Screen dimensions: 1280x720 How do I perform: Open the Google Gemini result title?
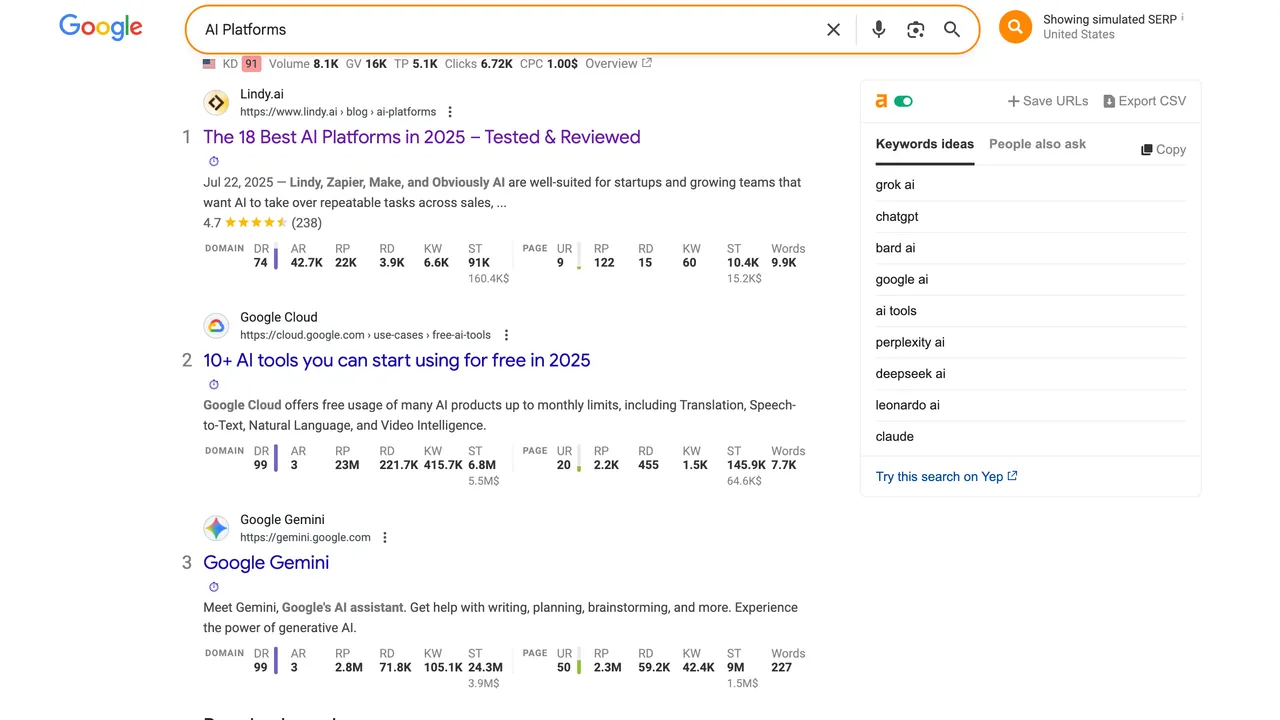[266, 562]
